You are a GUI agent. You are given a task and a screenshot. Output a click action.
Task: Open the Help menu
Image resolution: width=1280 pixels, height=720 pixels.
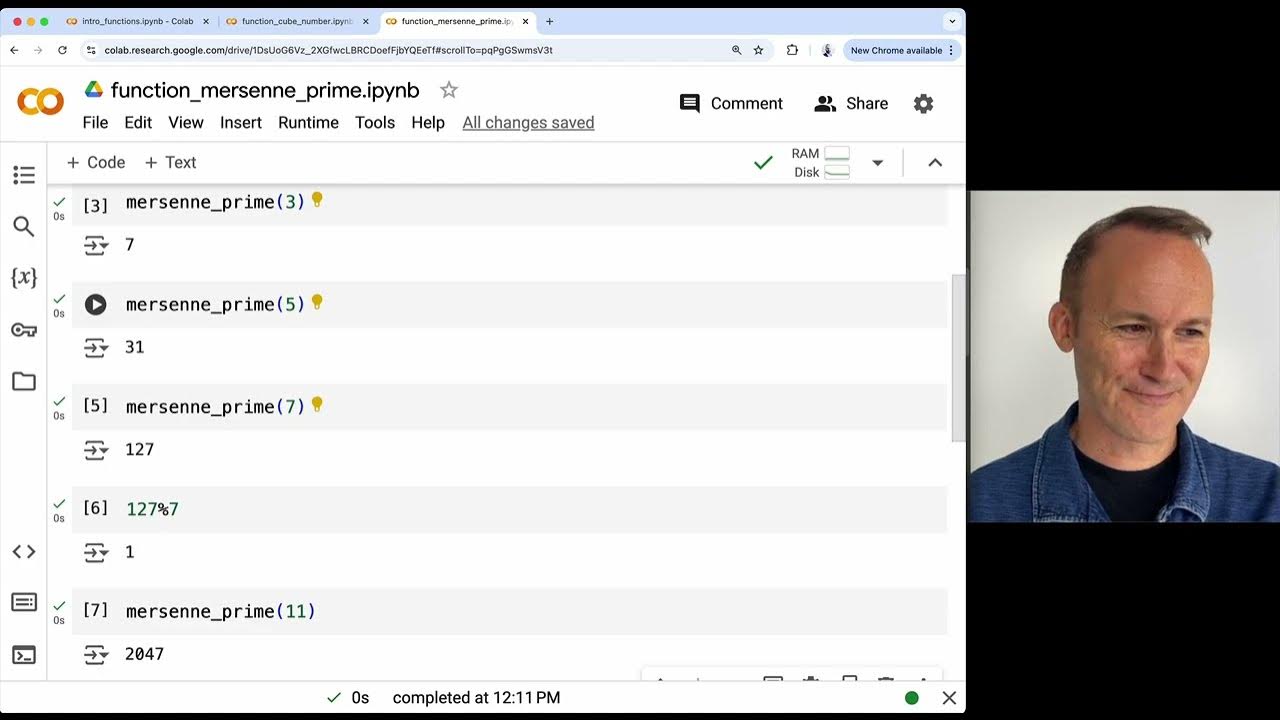pyautogui.click(x=428, y=123)
